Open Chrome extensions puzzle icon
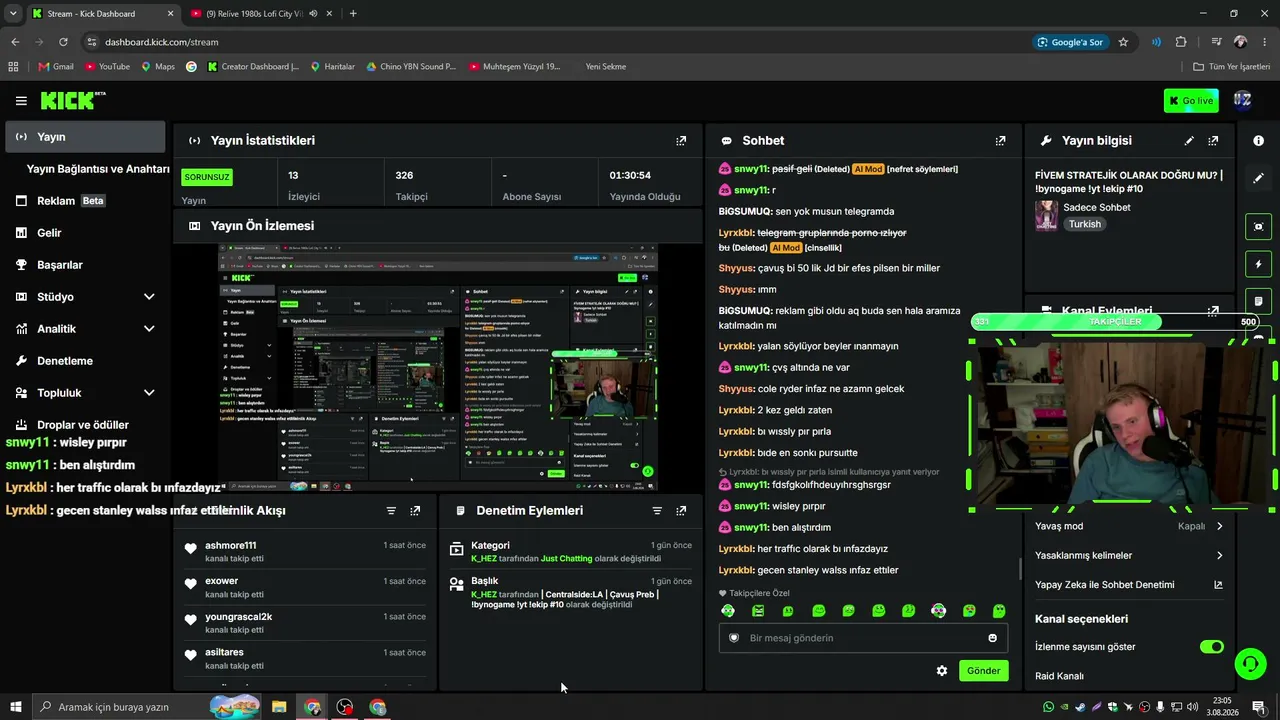This screenshot has height=720, width=1280. (x=1181, y=42)
